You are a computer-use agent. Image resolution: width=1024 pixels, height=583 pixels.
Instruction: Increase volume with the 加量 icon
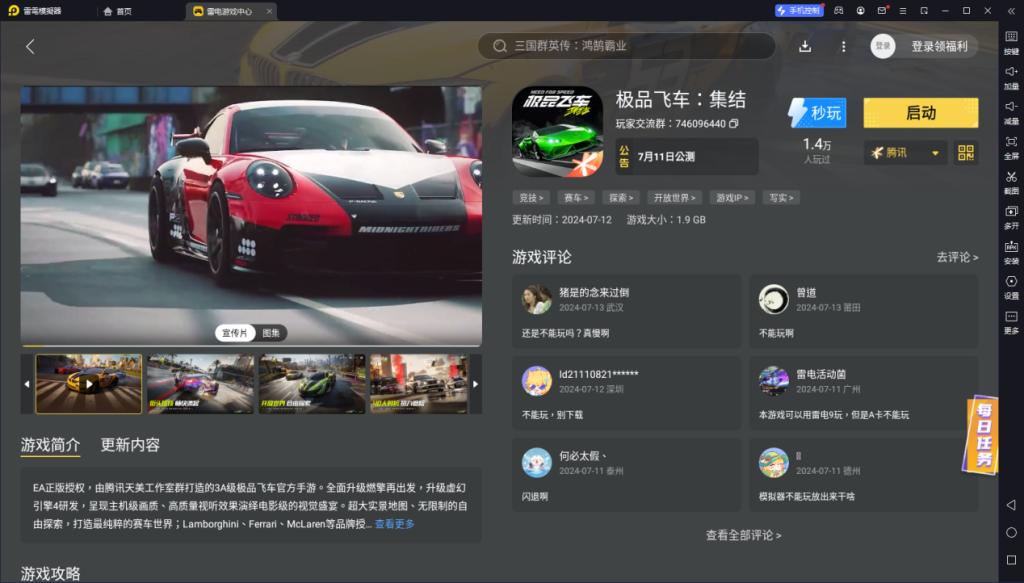coord(1011,76)
